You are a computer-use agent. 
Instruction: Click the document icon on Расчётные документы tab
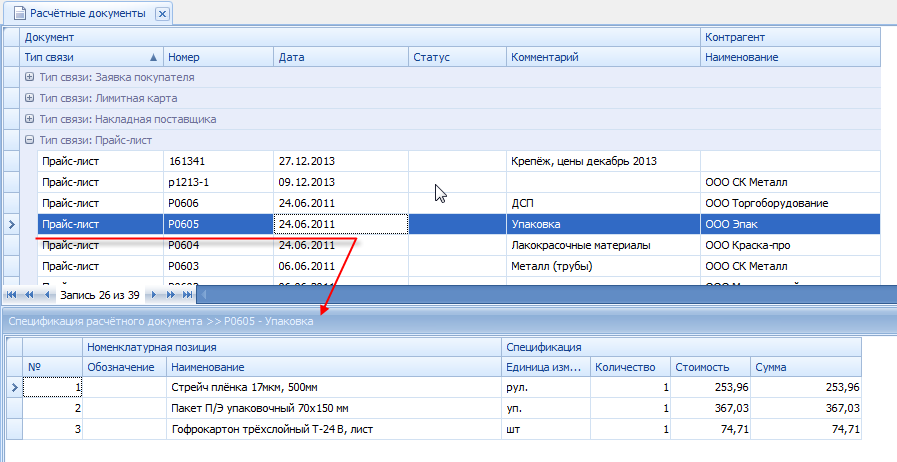point(20,13)
